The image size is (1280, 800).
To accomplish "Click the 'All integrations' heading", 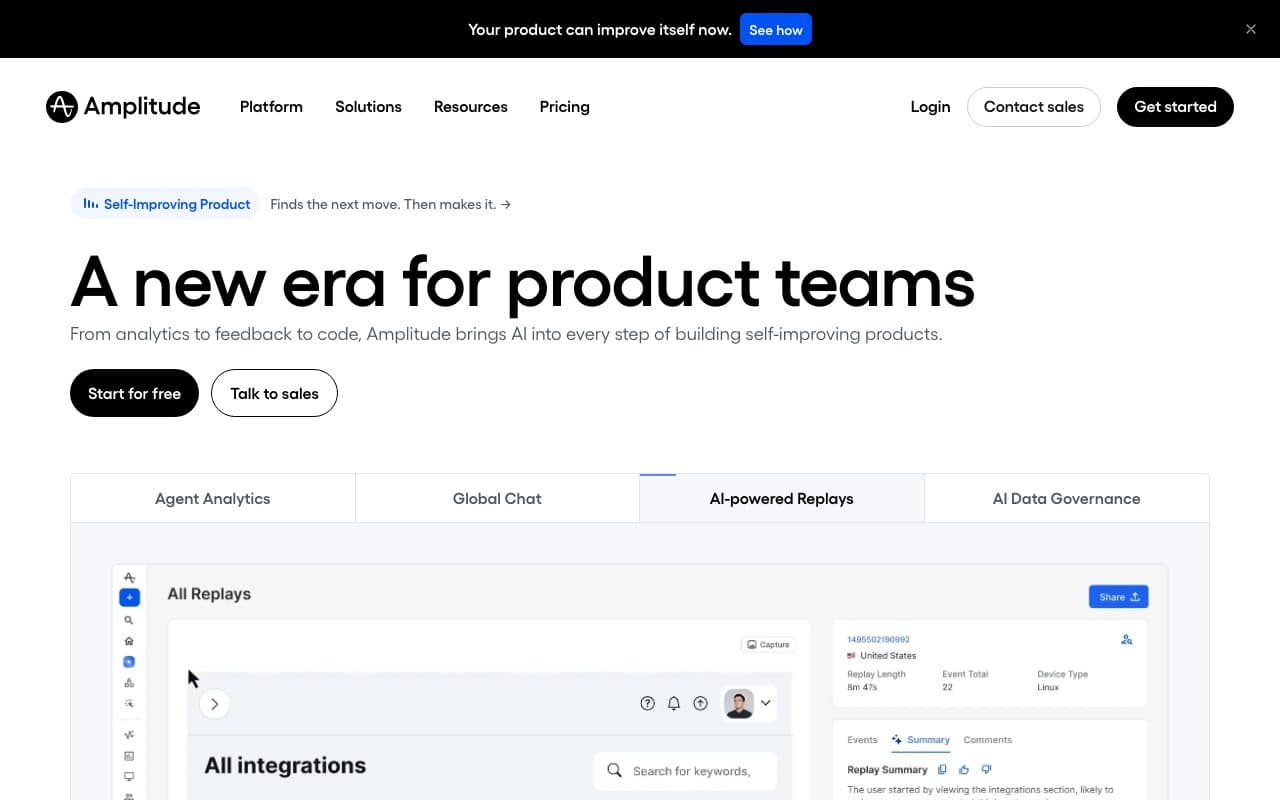I will click(x=285, y=766).
